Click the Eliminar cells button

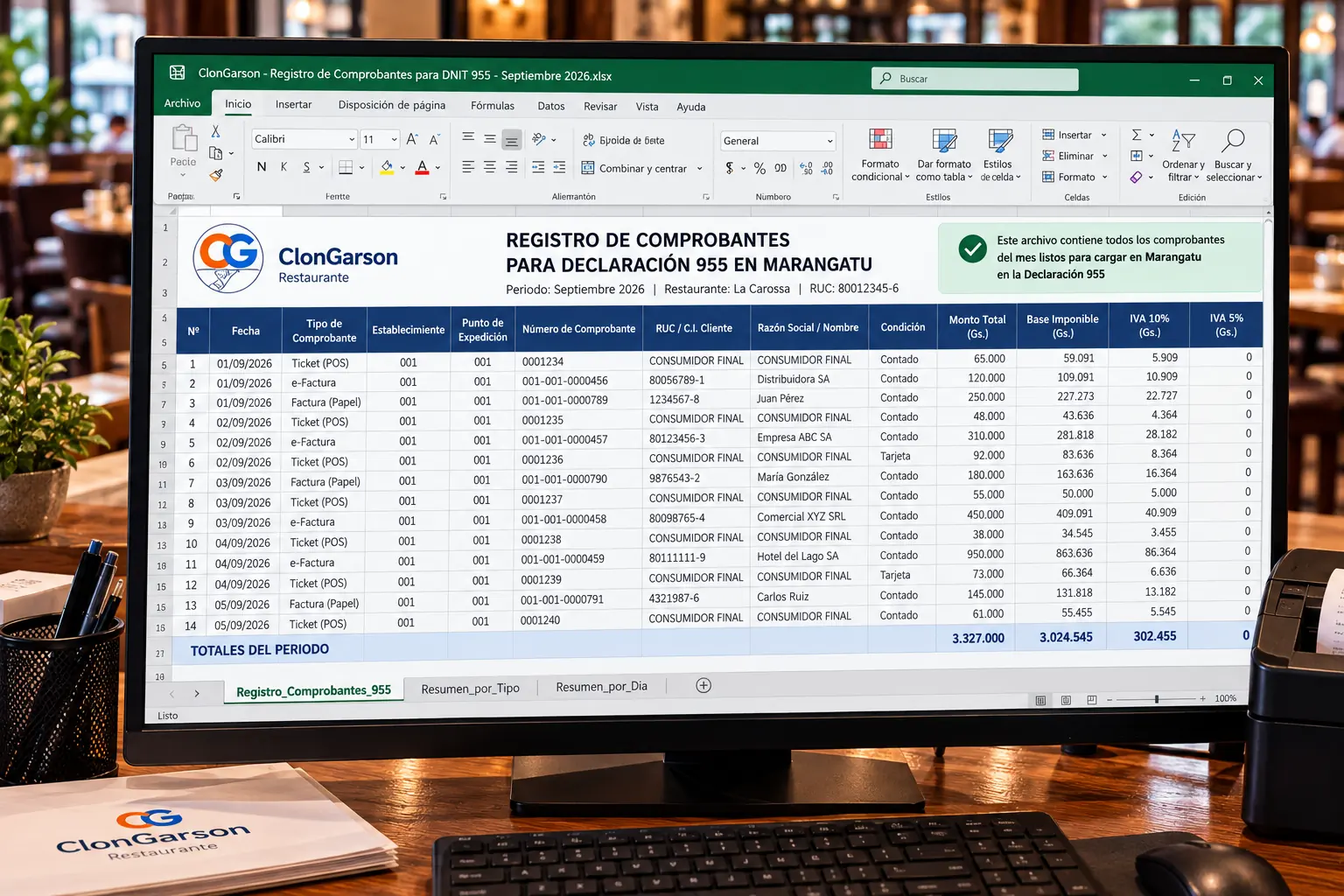pyautogui.click(x=1074, y=156)
